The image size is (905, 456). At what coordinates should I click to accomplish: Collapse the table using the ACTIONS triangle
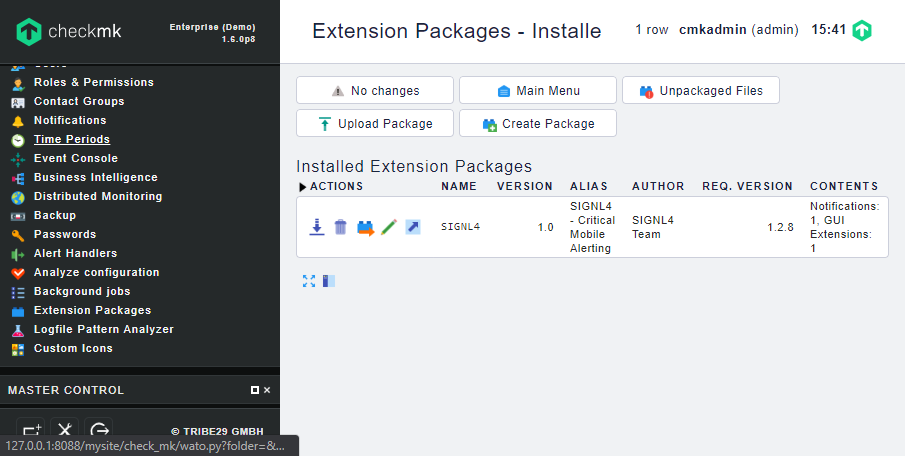pos(302,186)
